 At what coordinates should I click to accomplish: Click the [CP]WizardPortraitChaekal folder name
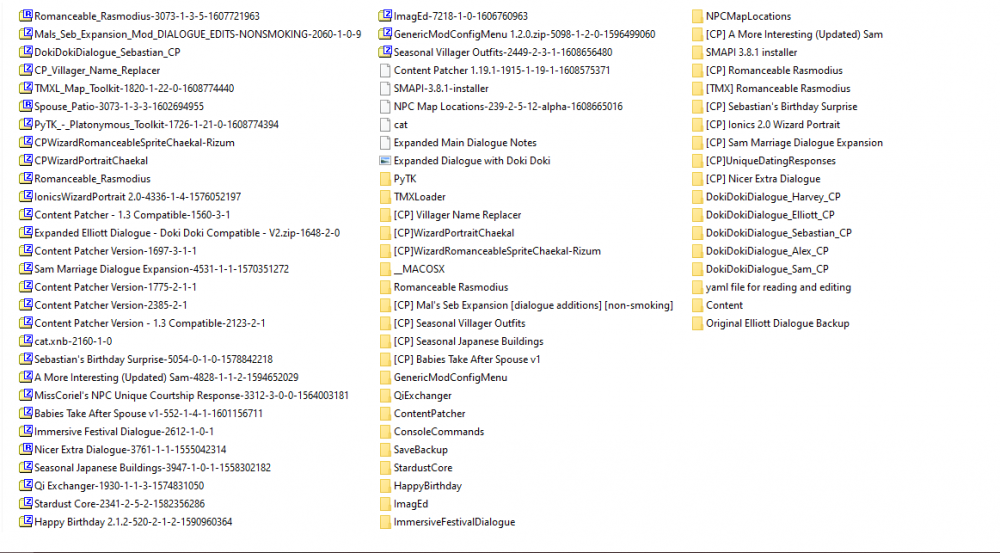coord(454,233)
